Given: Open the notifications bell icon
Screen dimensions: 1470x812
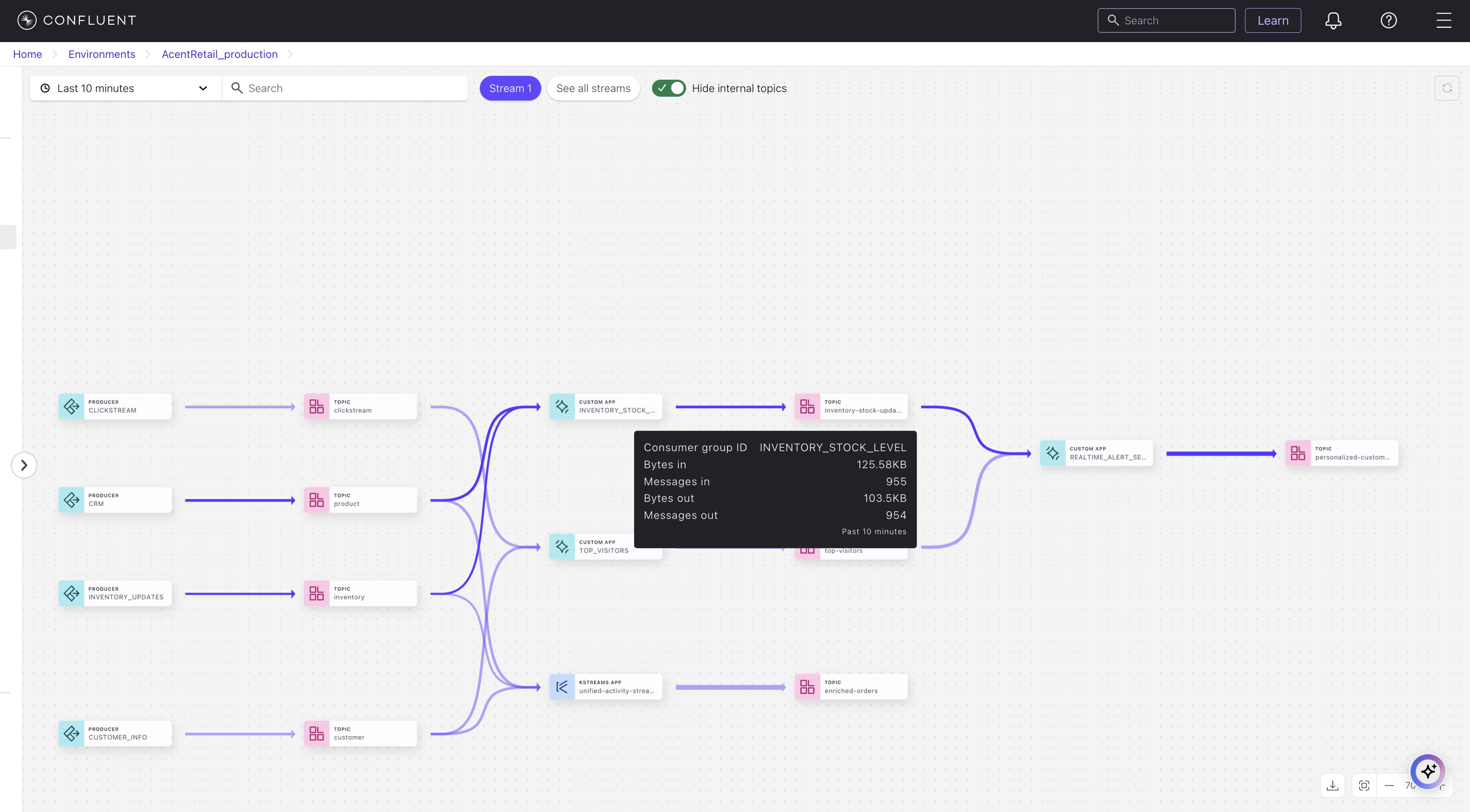Looking at the screenshot, I should click(x=1333, y=20).
